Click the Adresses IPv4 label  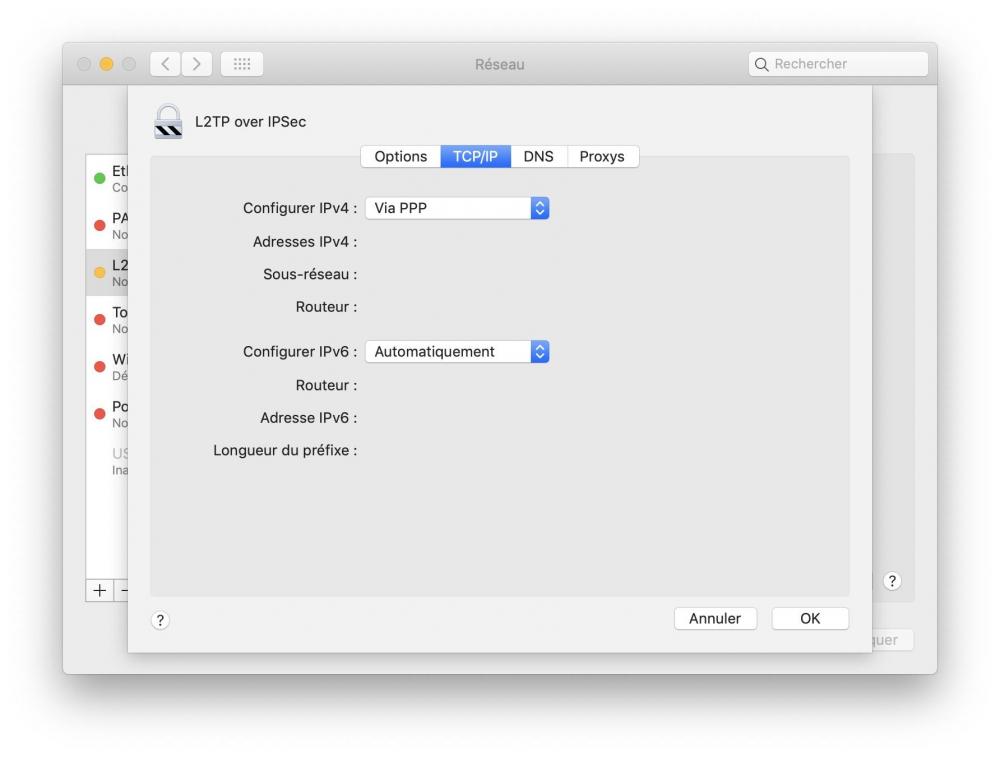tap(305, 242)
